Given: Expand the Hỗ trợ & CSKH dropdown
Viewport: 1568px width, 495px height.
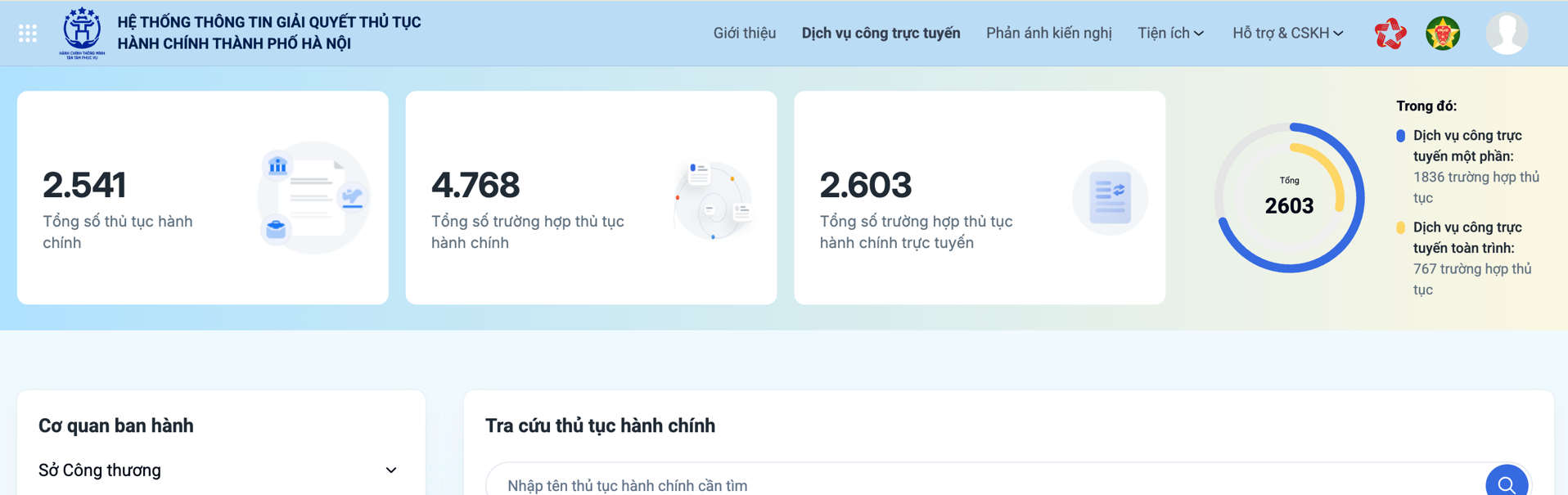Looking at the screenshot, I should [x=1287, y=34].
